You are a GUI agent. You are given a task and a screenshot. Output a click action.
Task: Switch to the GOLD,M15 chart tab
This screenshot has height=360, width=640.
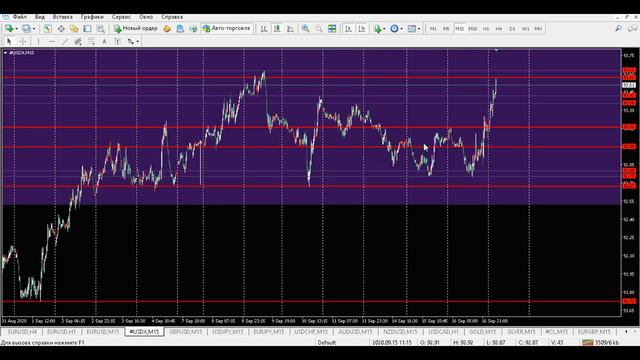482,332
